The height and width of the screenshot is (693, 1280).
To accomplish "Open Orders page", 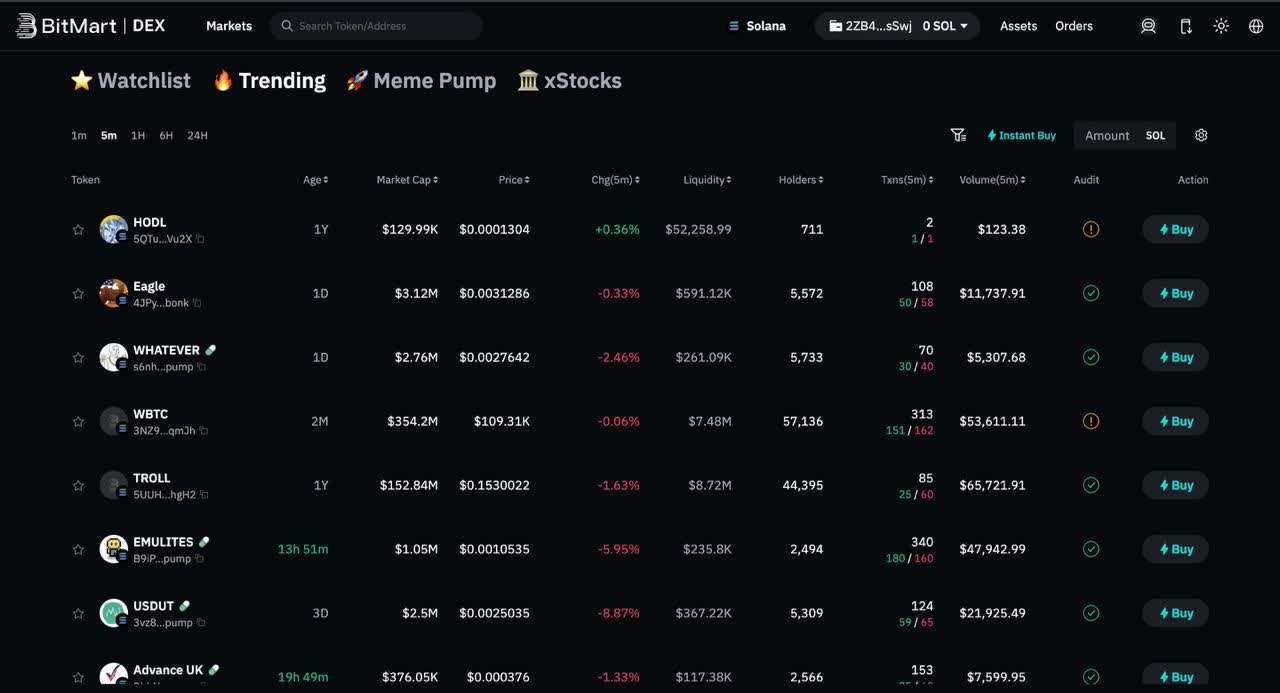I will tap(1074, 26).
